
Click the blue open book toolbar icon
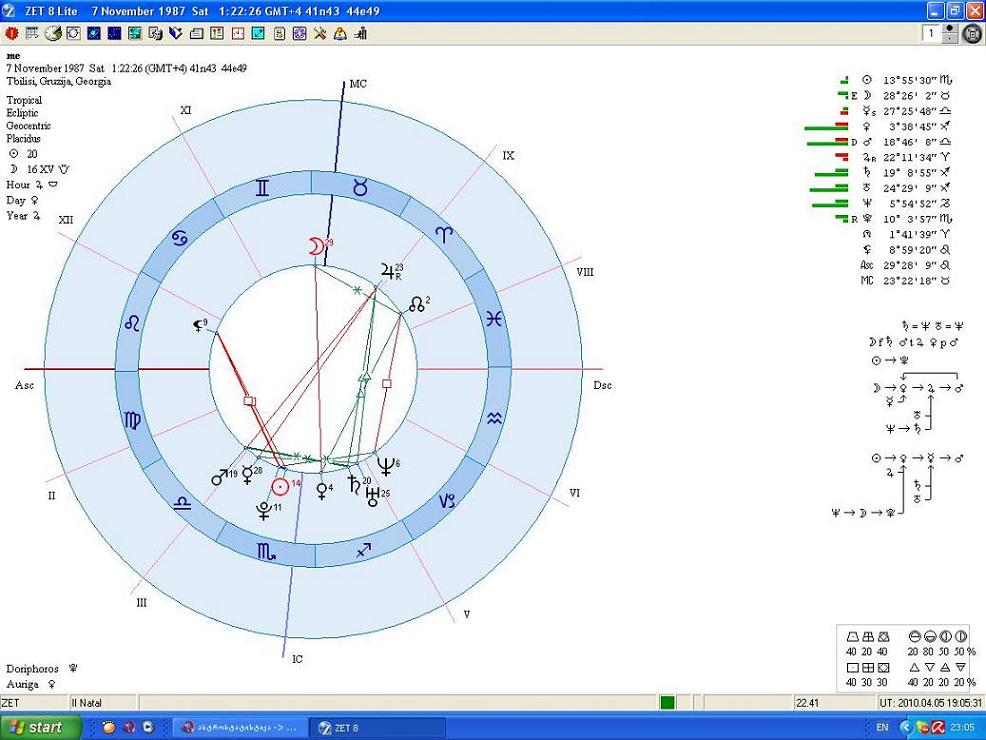pos(176,33)
